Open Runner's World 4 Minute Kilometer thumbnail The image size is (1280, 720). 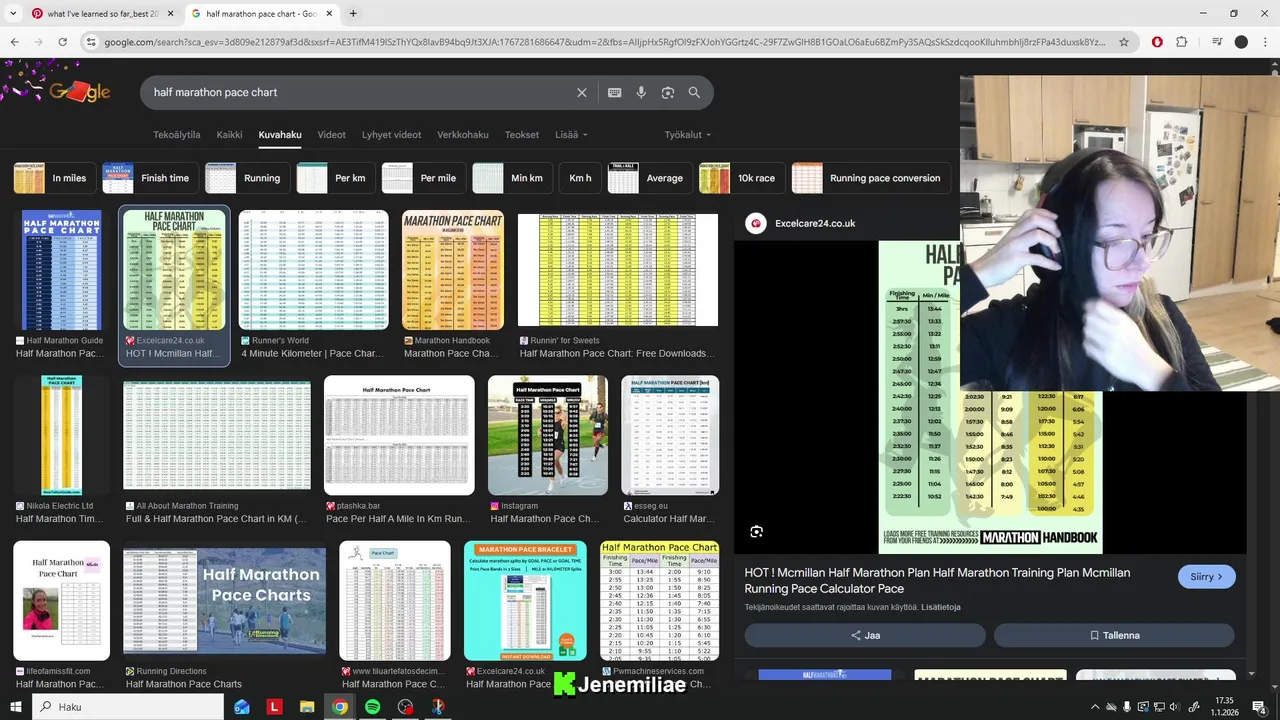pos(313,270)
